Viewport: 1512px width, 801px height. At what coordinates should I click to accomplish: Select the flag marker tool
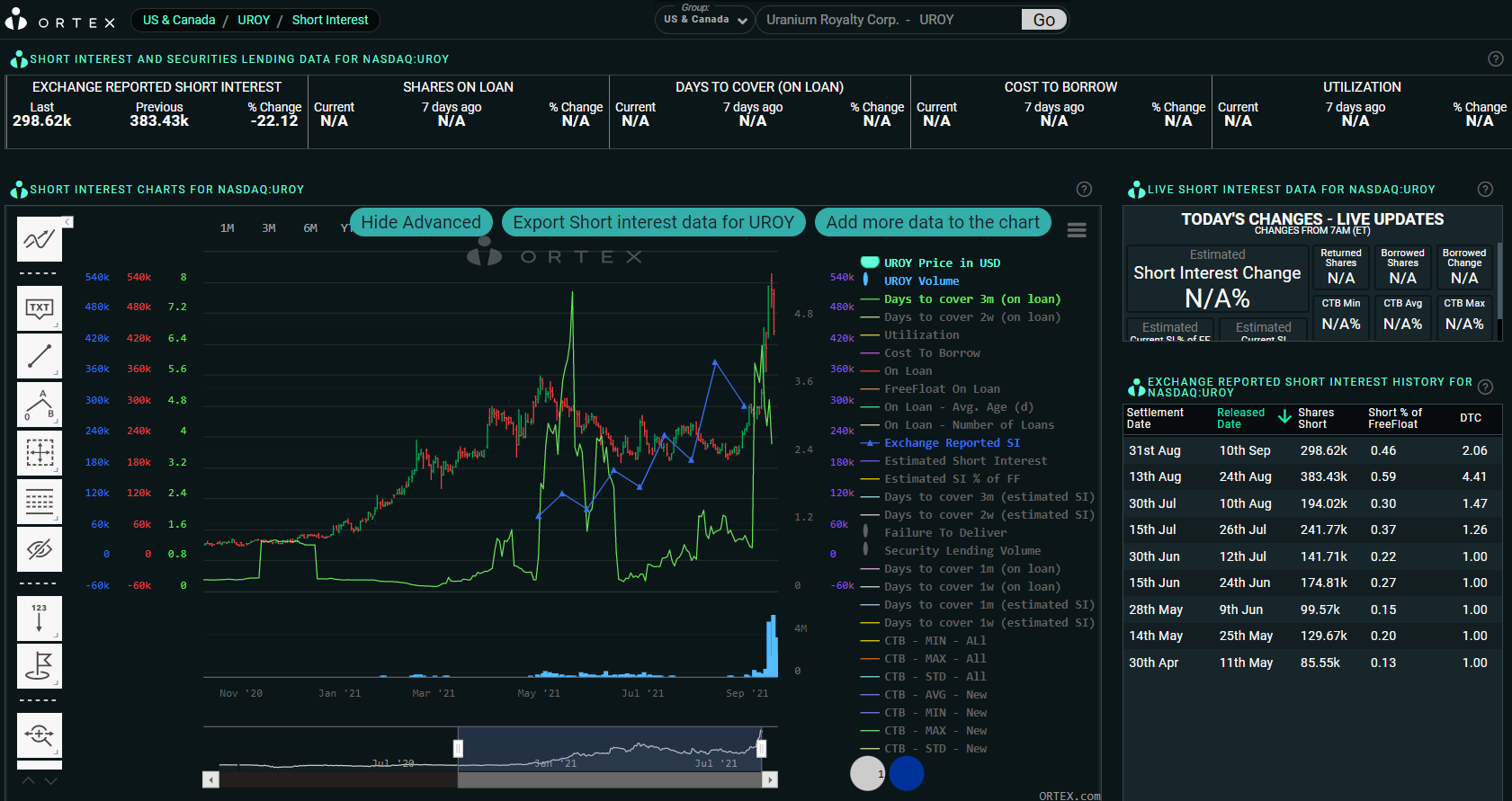40,666
